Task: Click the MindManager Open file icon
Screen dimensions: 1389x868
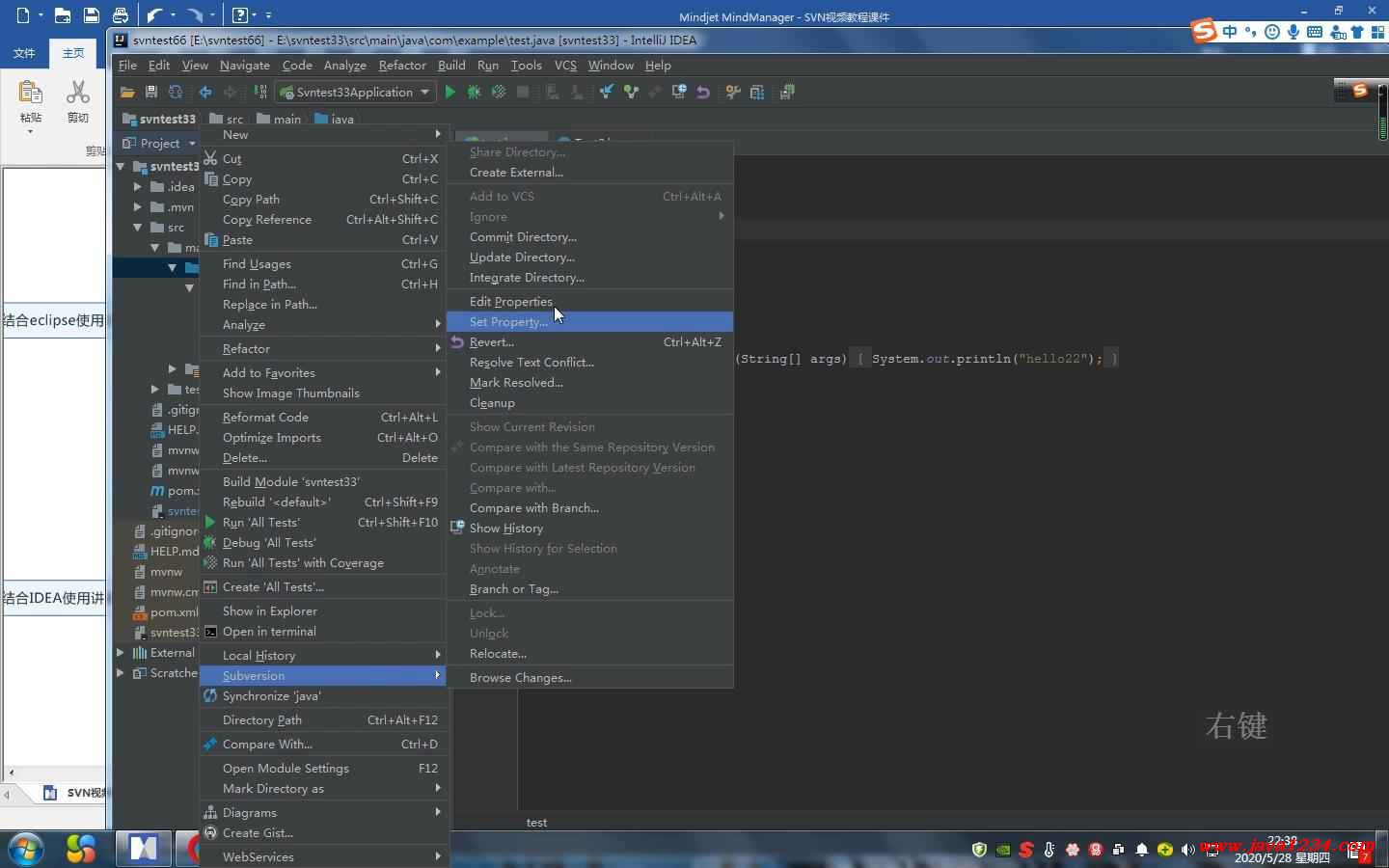Action: click(62, 14)
